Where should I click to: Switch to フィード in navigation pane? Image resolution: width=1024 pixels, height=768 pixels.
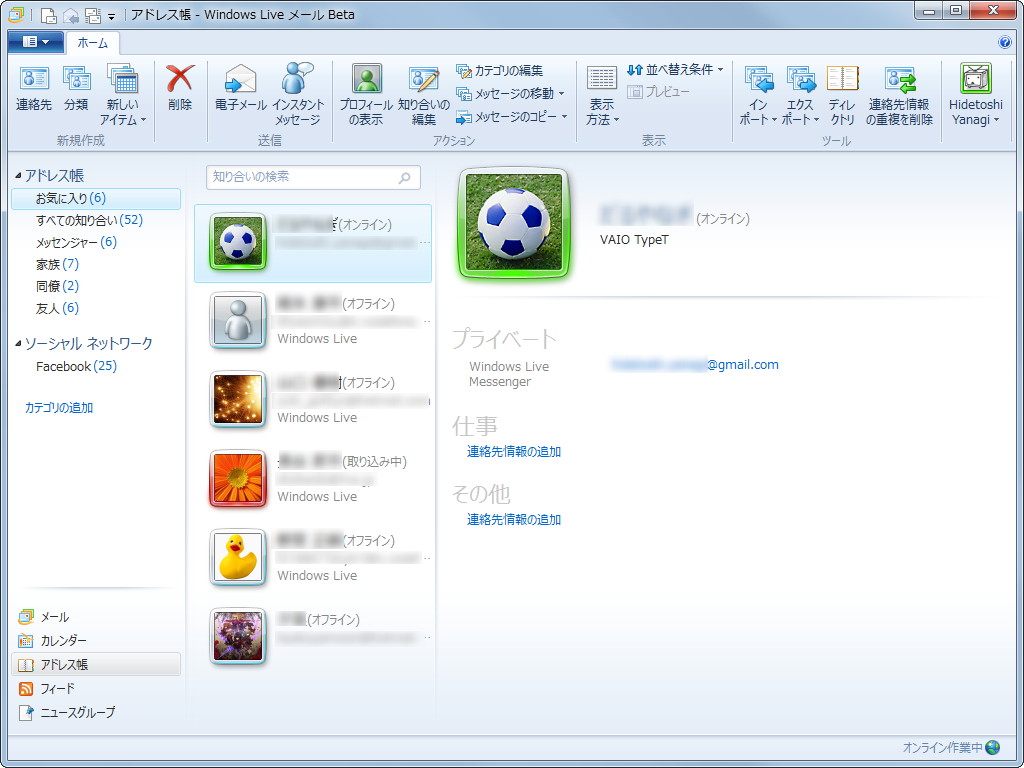point(96,688)
